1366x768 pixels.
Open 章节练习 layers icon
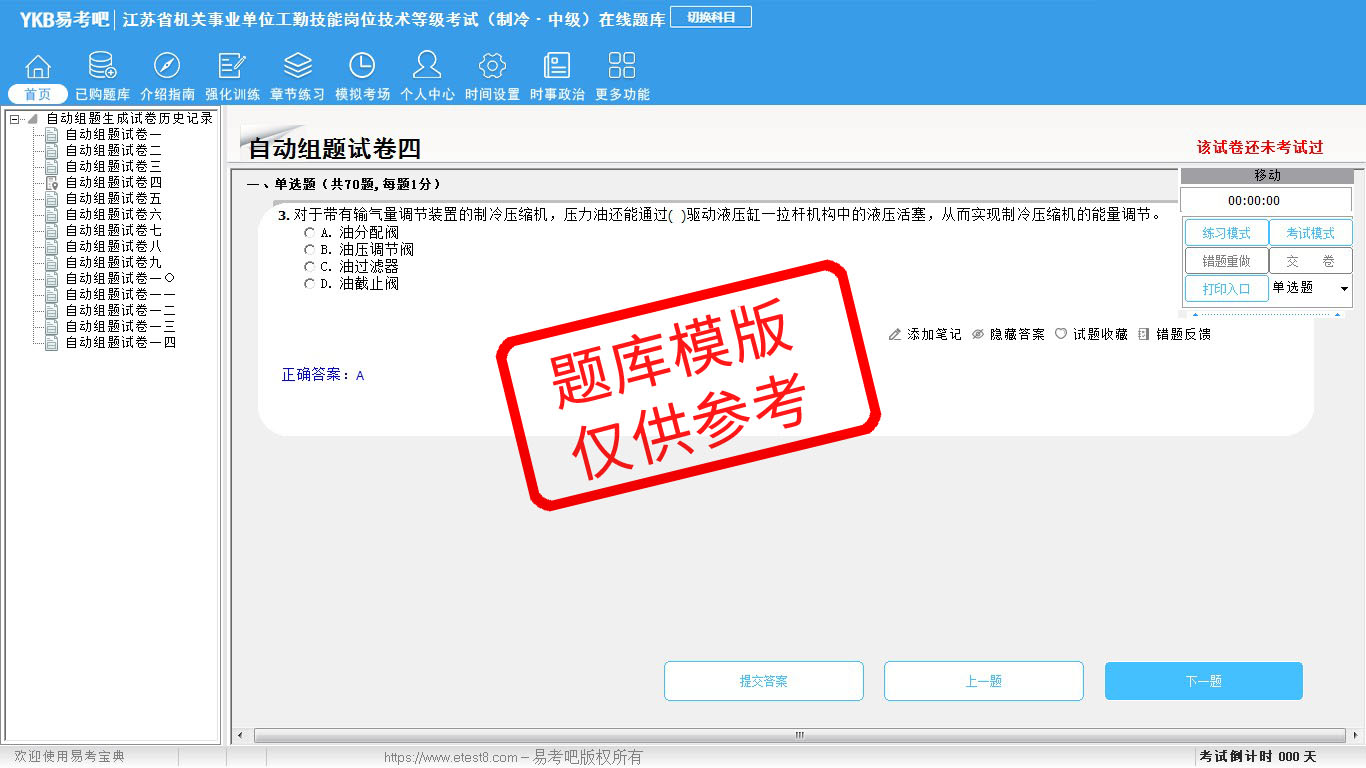(297, 66)
